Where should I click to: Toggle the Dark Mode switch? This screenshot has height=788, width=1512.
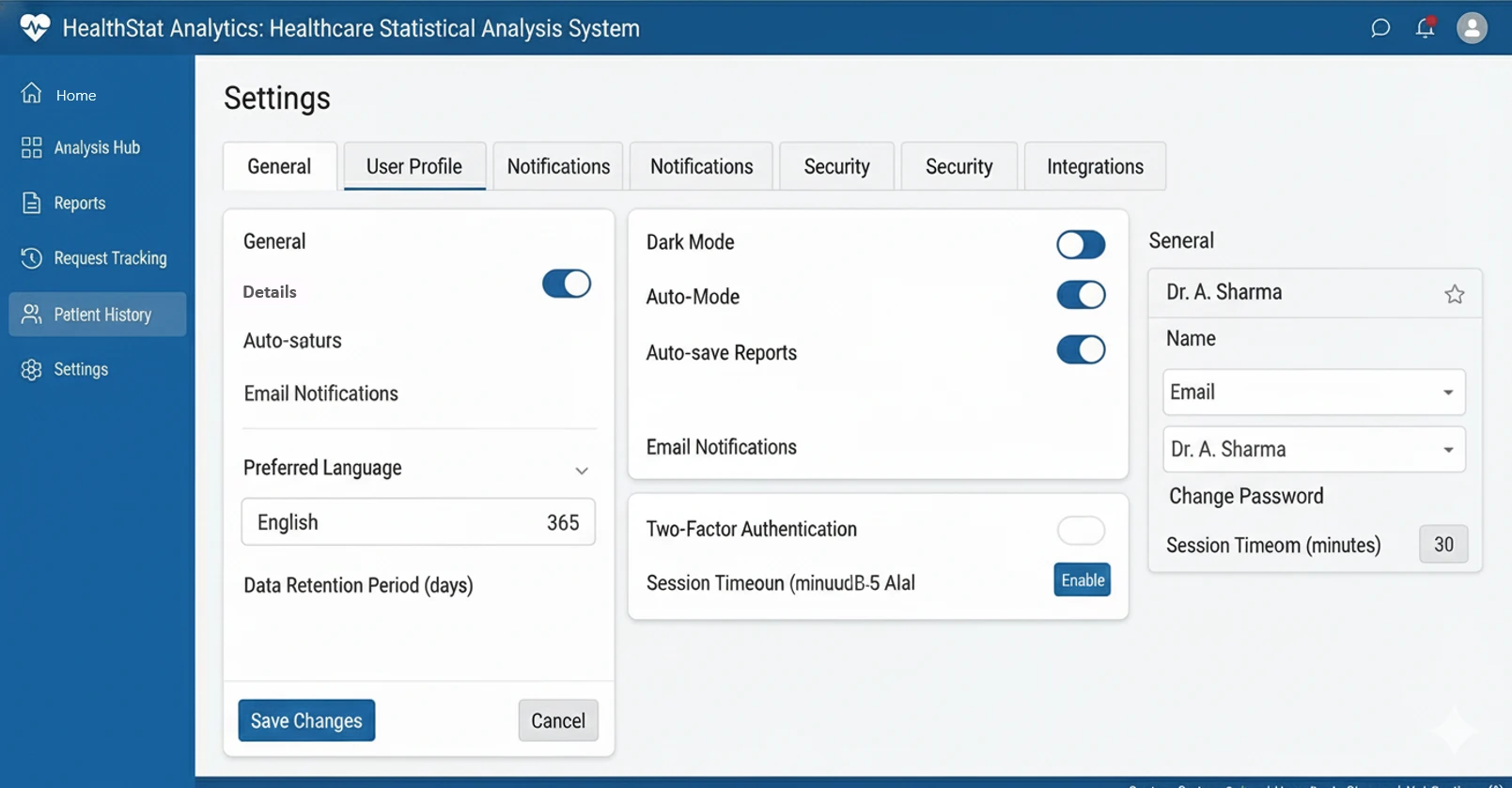click(x=1081, y=245)
